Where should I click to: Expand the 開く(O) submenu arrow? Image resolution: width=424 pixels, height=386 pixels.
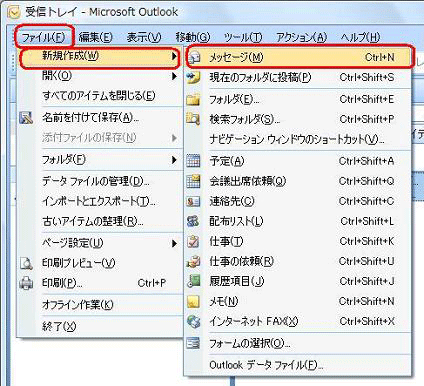tap(174, 76)
